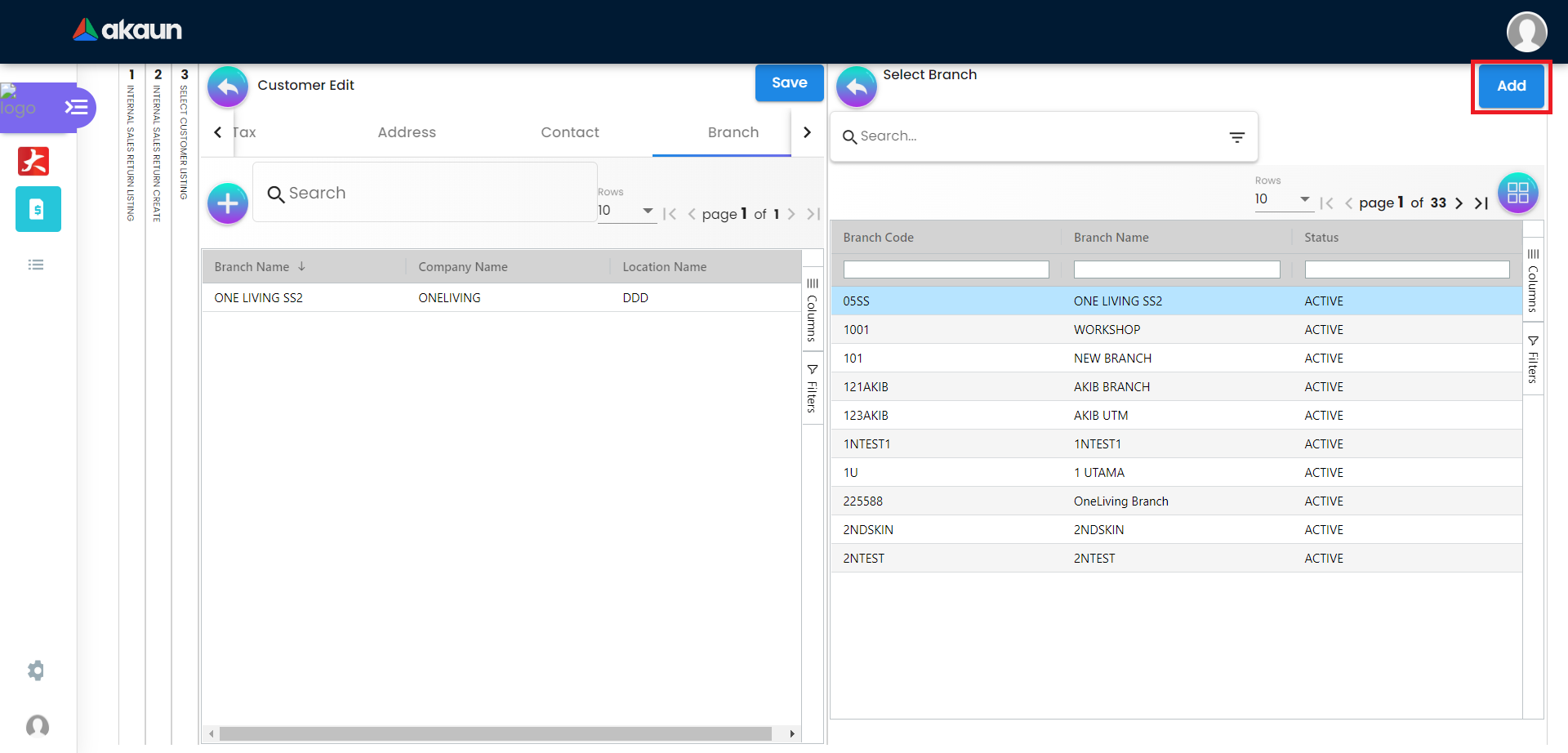Click the Select Branch back arrow icon
Screen dimensions: 1568x753
856,87
